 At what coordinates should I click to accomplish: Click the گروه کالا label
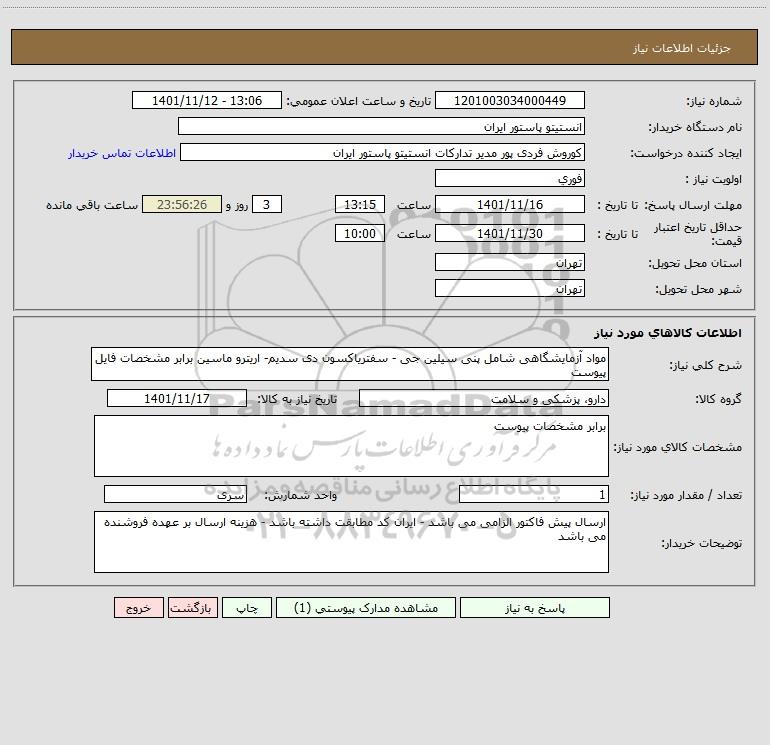tap(718, 399)
